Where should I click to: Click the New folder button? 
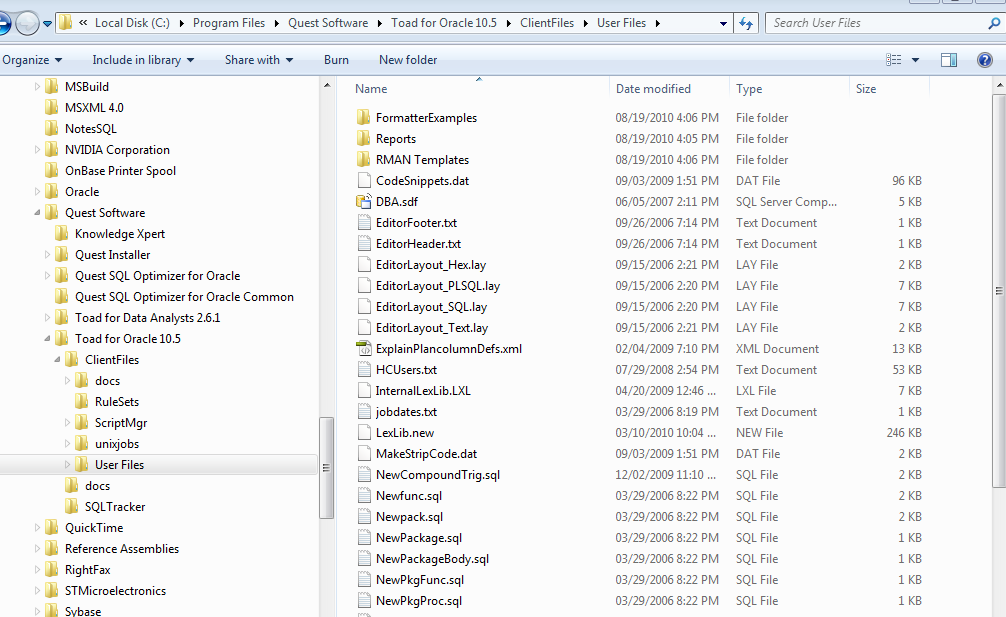(x=408, y=60)
